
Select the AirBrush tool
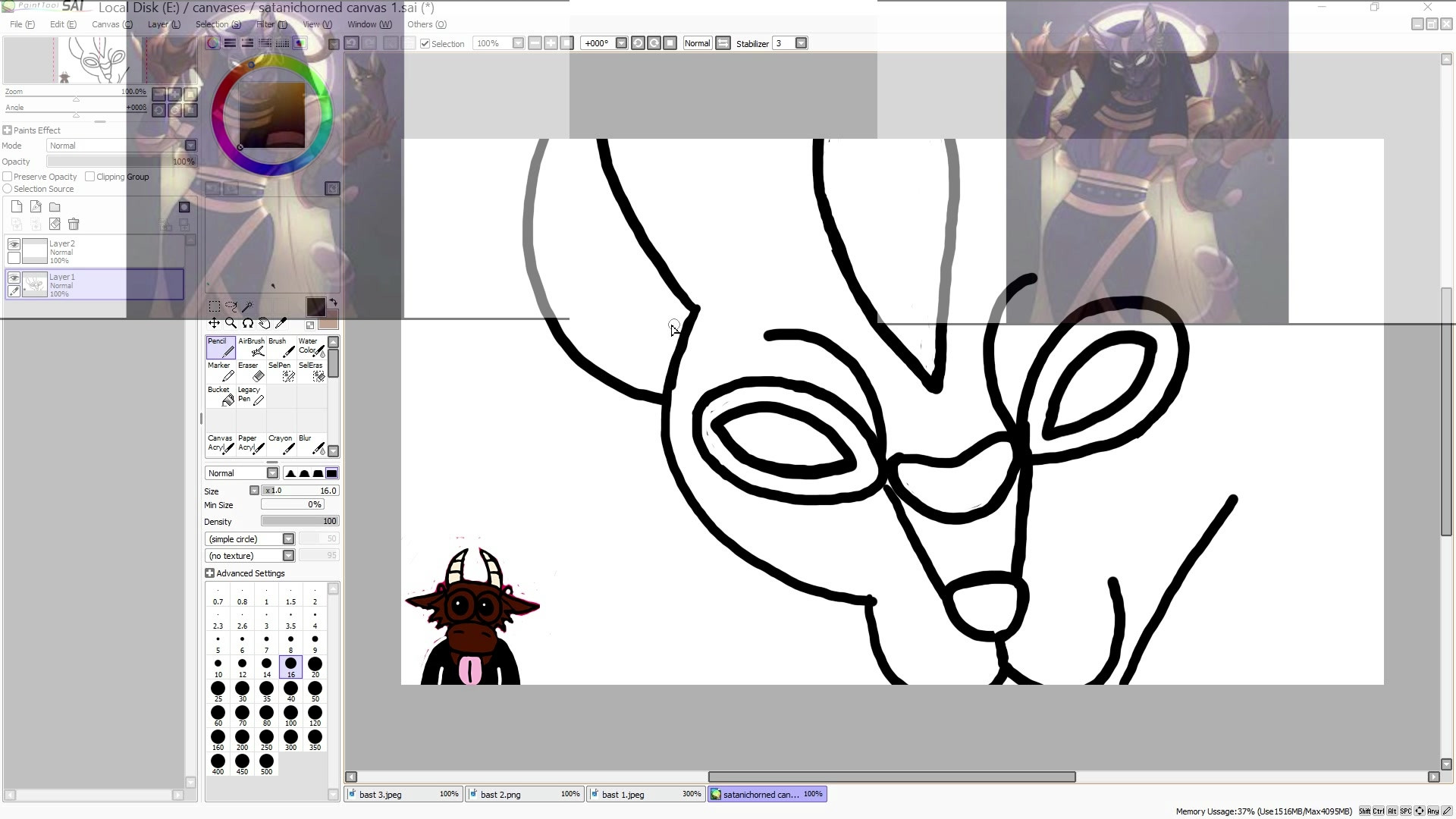coord(251,347)
